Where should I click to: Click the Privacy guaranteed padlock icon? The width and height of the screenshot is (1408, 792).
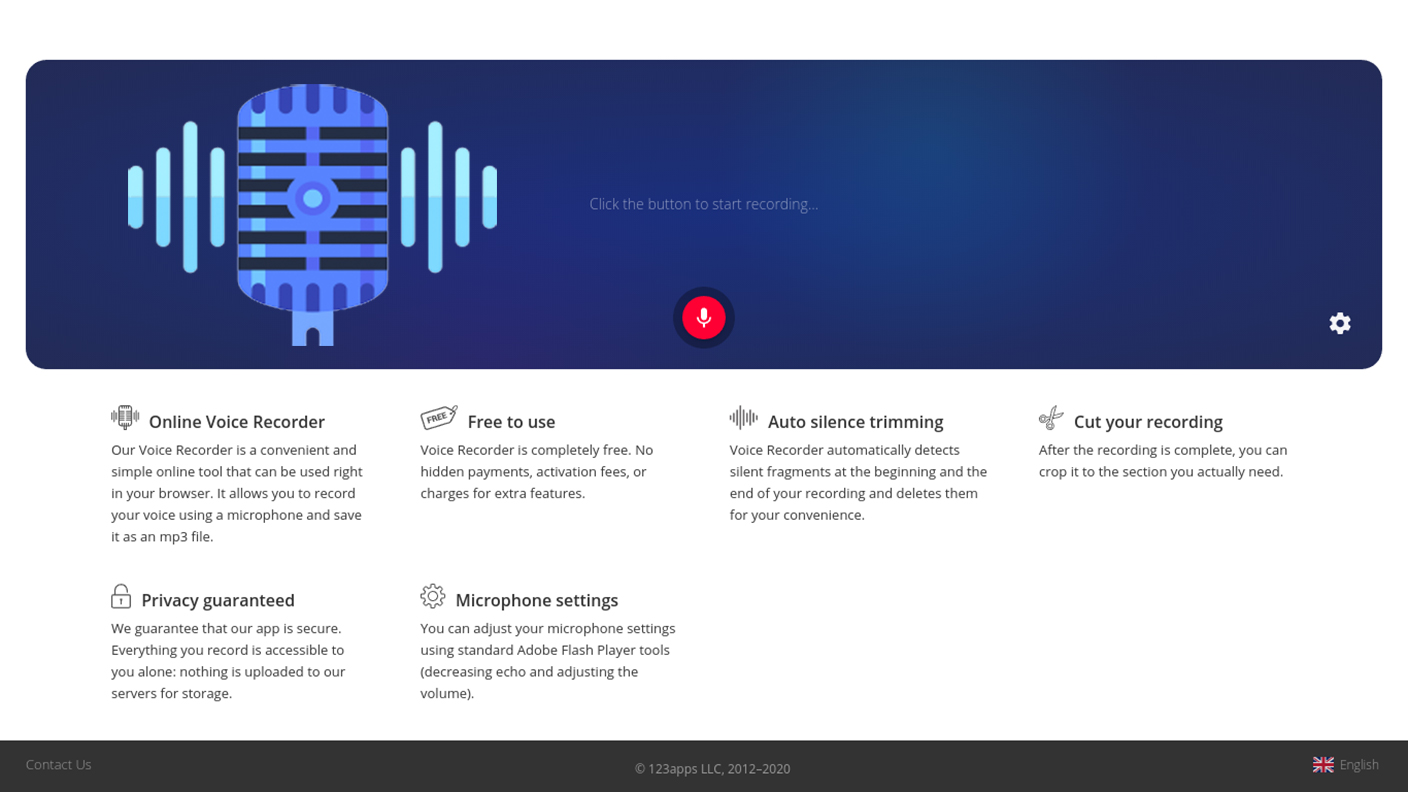[121, 595]
